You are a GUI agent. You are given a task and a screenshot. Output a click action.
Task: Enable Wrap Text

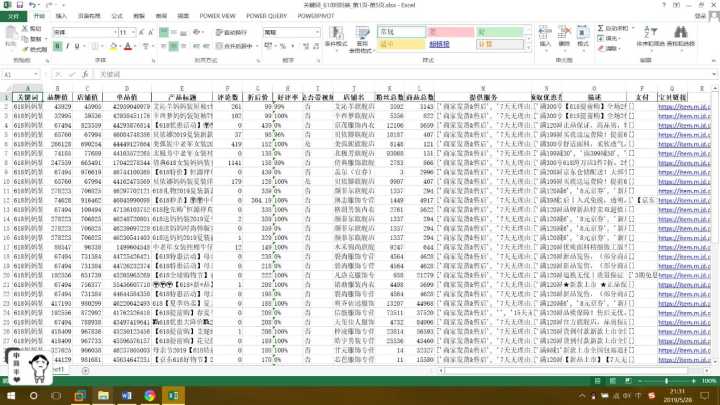point(232,32)
